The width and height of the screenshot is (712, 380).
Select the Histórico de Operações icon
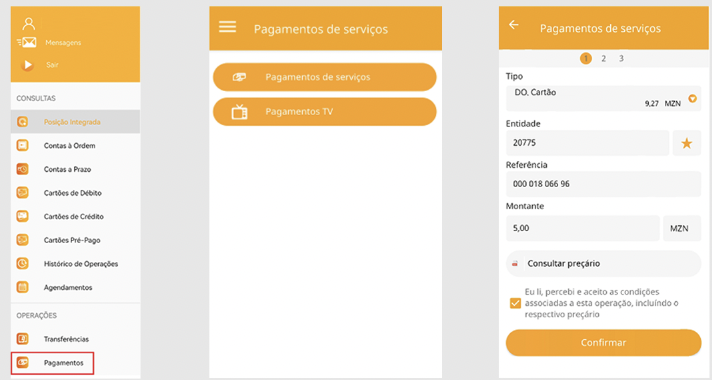pos(22,263)
